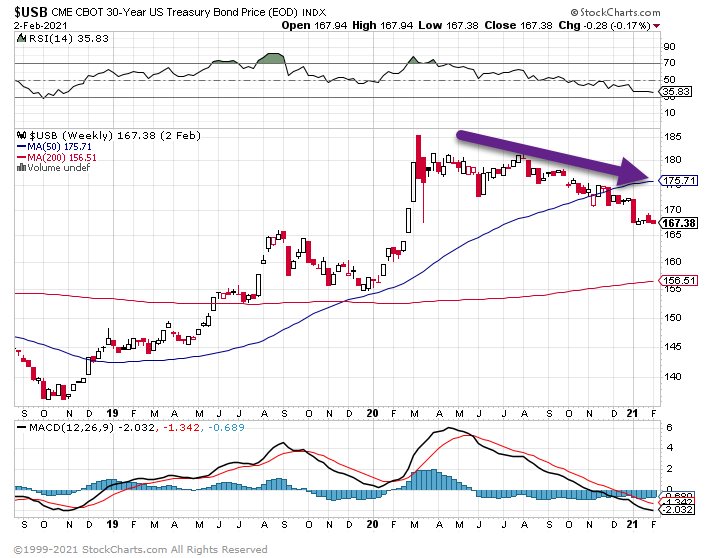Image resolution: width=720 pixels, height=558 pixels.
Task: Click the 145 price axis label
Action: (x=673, y=346)
